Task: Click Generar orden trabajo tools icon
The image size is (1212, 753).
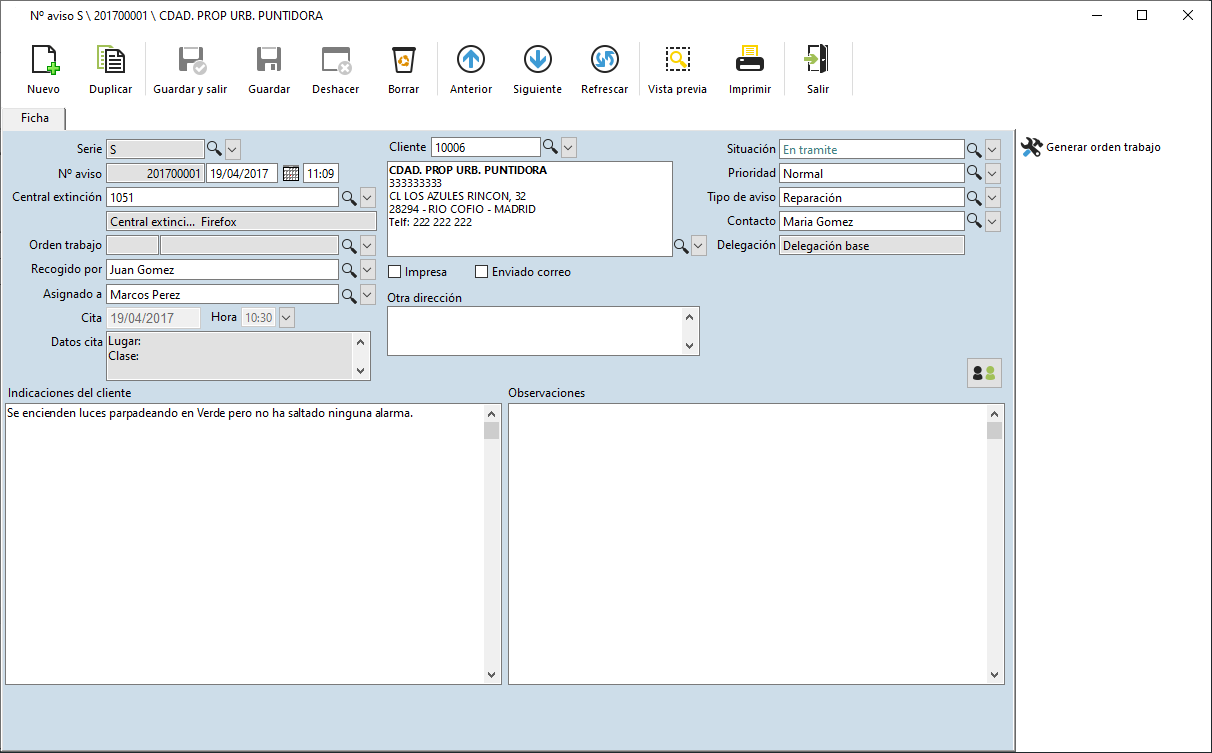Action: (x=1031, y=147)
